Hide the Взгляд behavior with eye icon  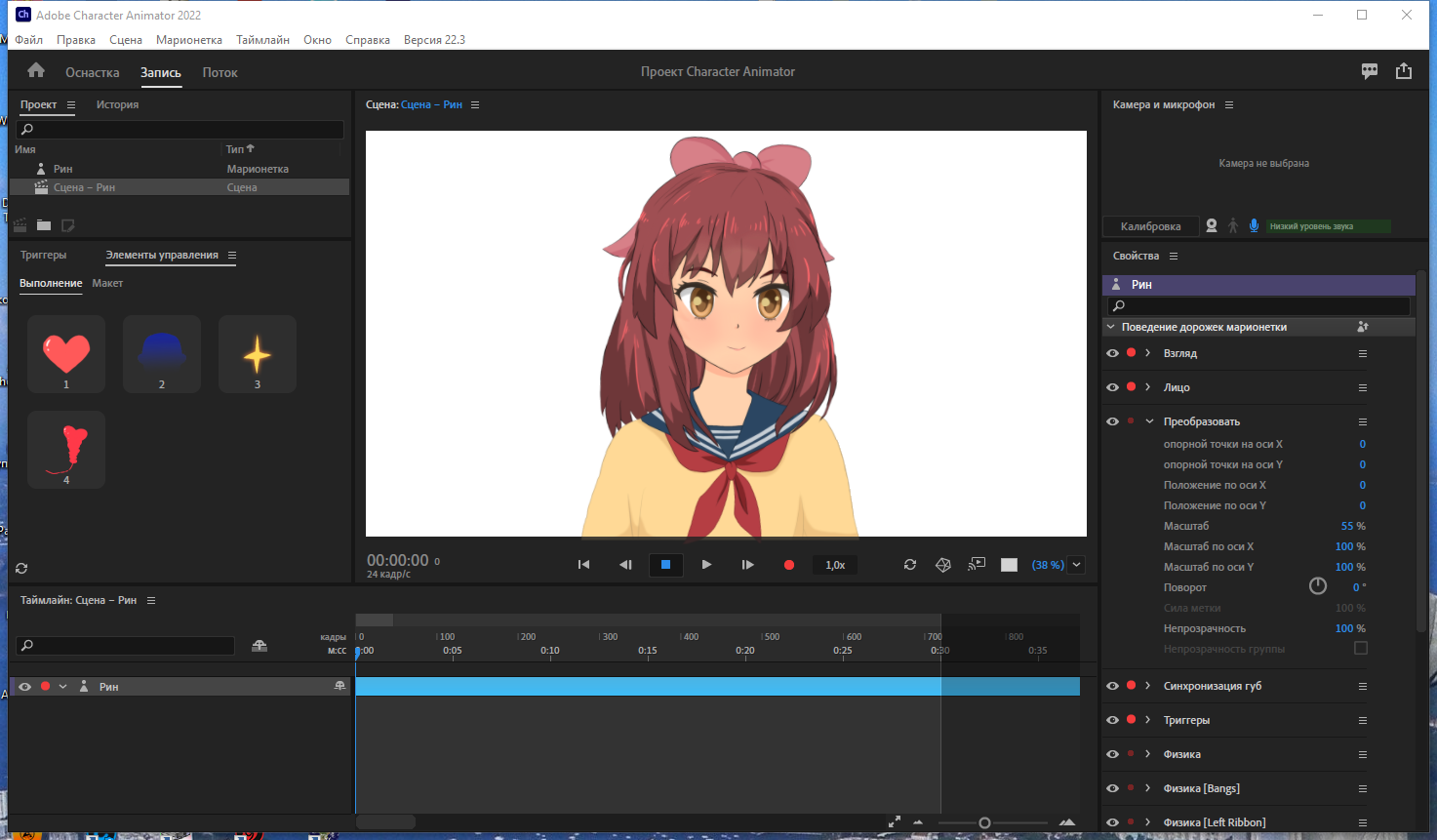click(1112, 353)
